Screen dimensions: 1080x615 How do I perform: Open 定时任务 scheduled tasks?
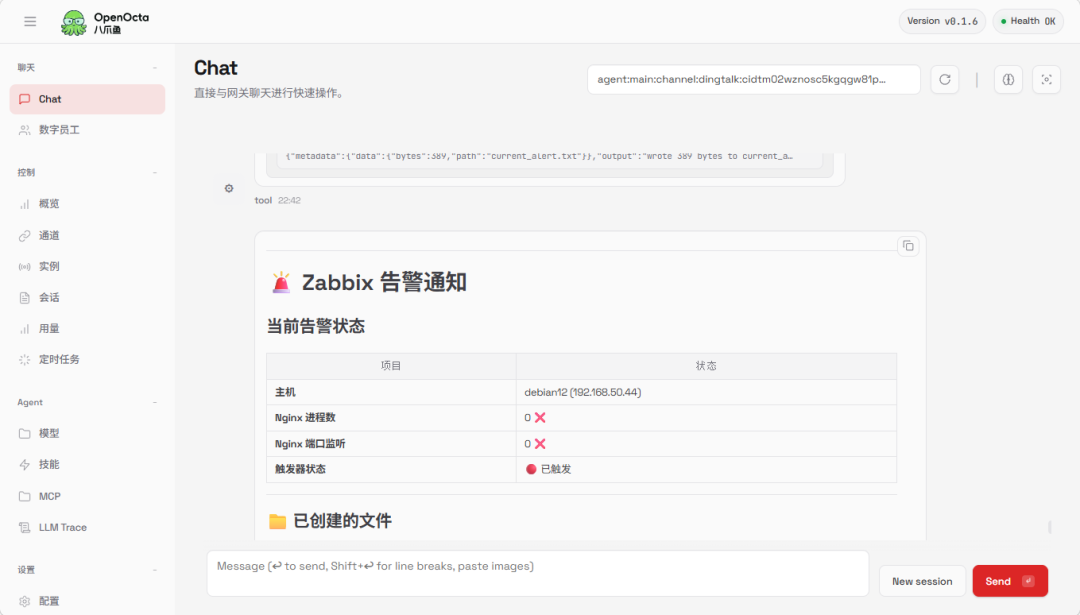[x=87, y=359]
